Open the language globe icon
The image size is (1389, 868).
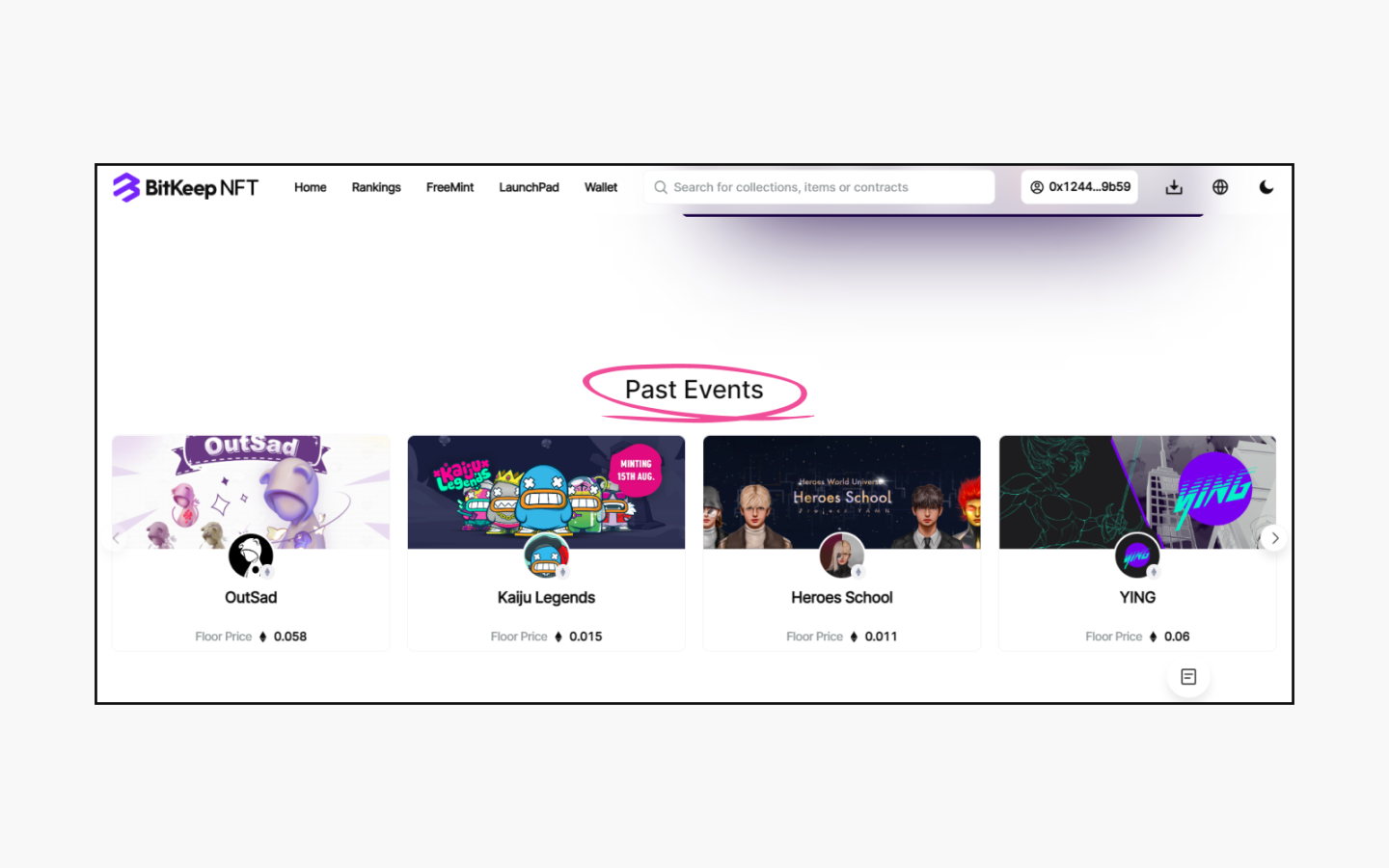coord(1220,187)
